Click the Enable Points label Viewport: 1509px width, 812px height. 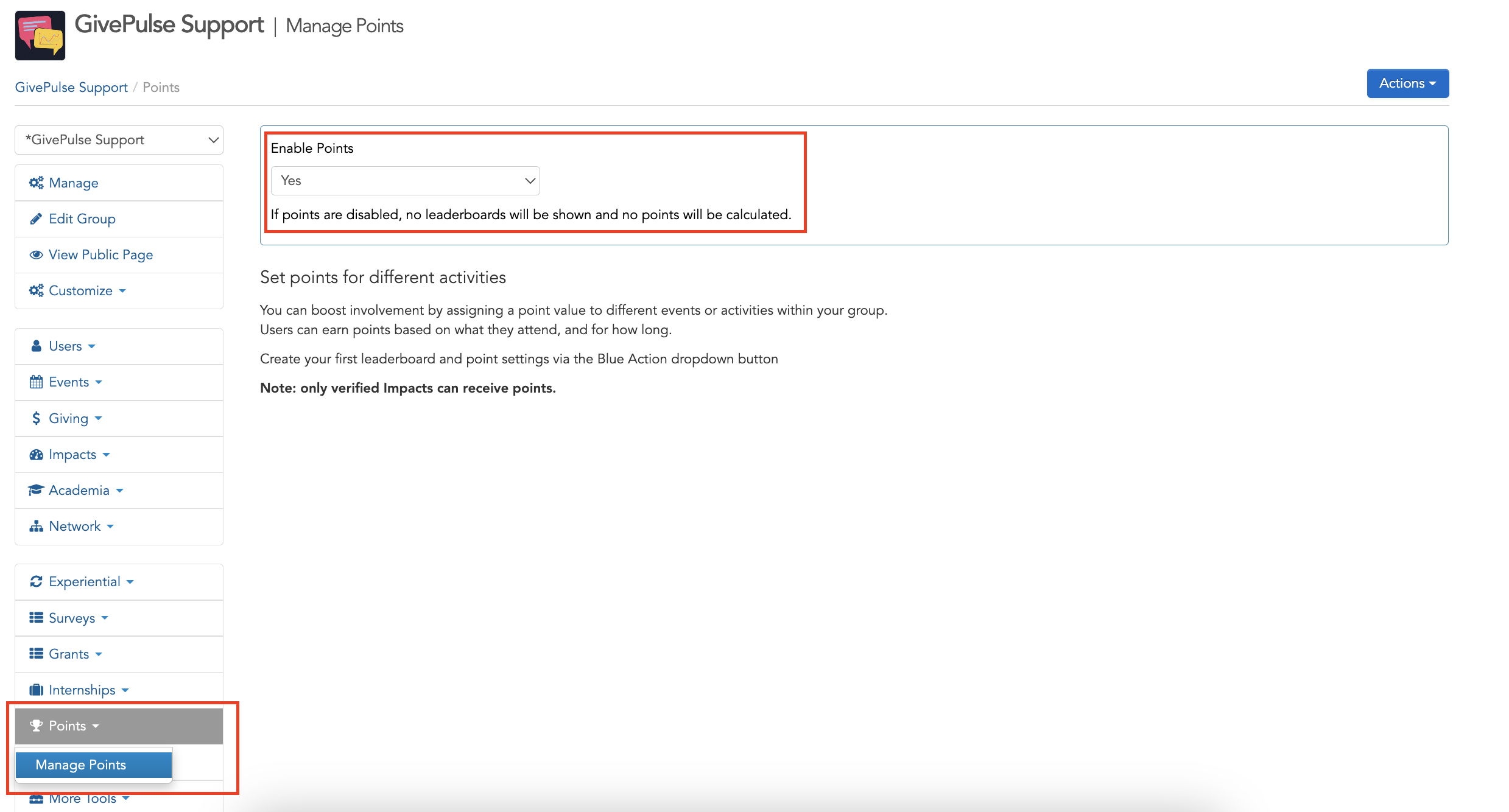pos(312,148)
